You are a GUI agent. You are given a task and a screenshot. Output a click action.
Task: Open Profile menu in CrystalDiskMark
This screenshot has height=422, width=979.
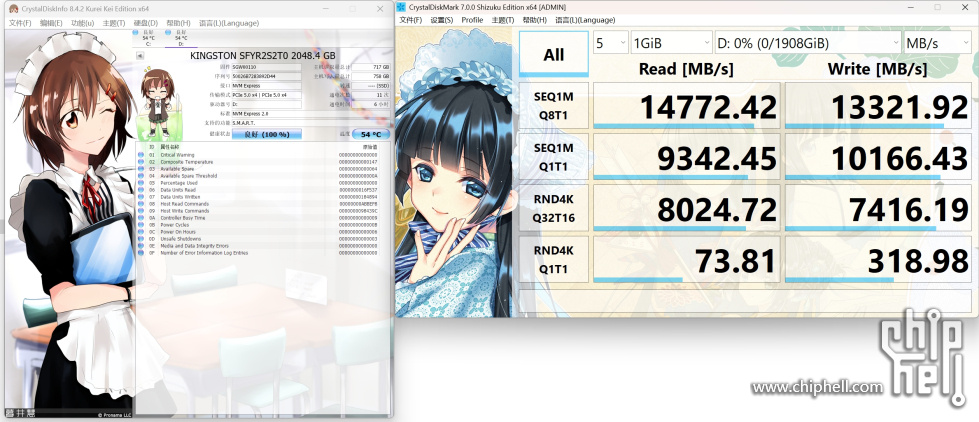pyautogui.click(x=472, y=20)
